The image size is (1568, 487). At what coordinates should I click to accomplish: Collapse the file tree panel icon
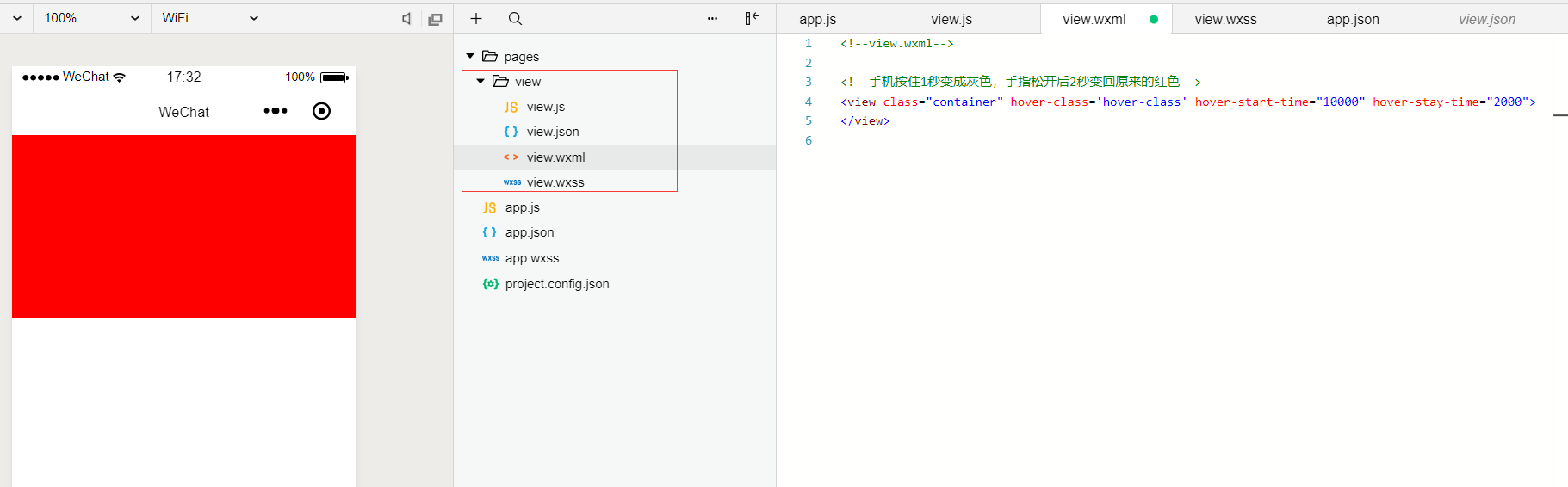click(x=752, y=18)
